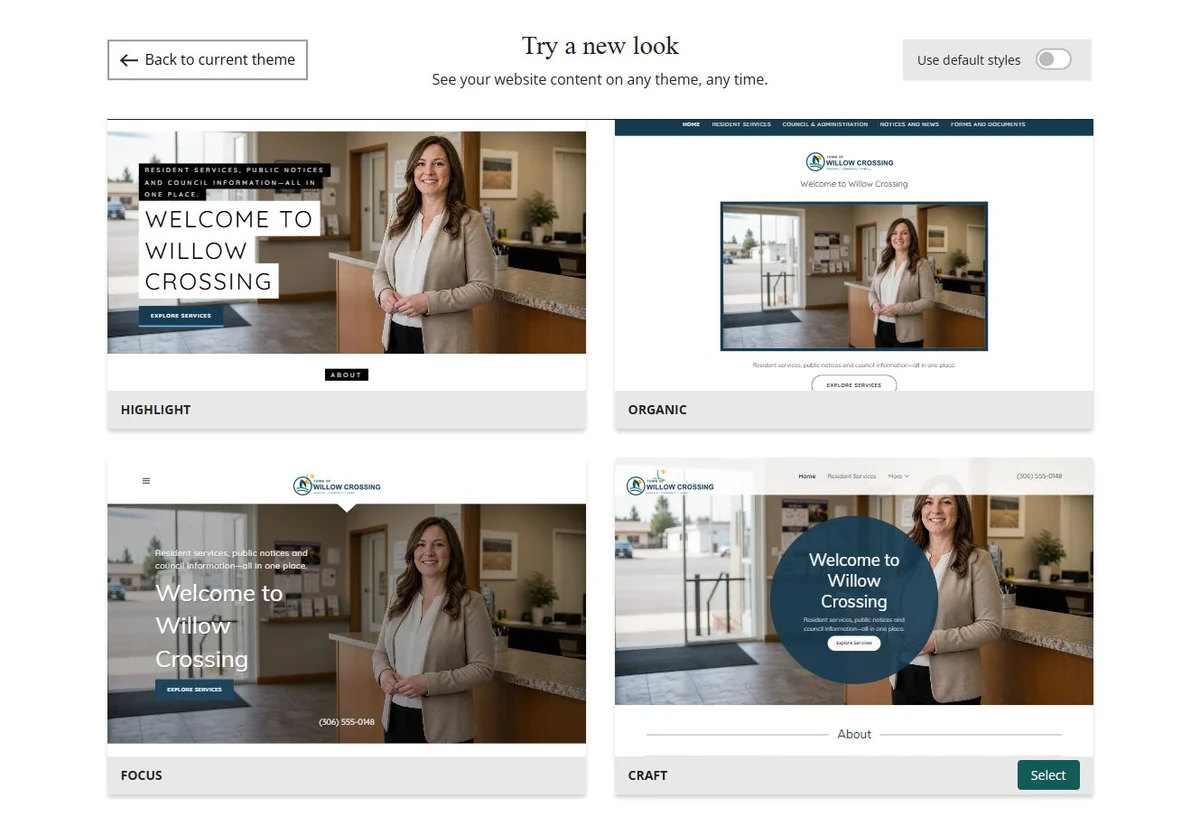Click the FOCUS theme name label
This screenshot has height=823, width=1200.
click(141, 775)
